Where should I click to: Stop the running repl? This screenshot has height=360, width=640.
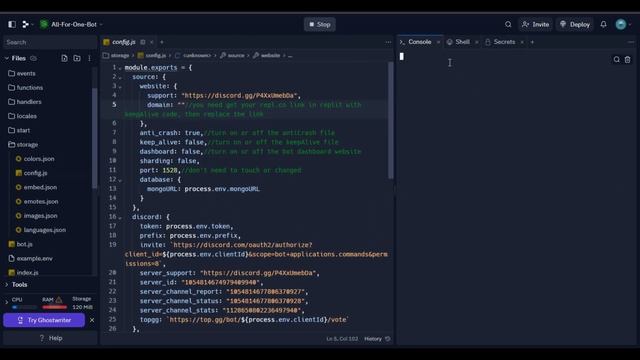click(x=320, y=24)
